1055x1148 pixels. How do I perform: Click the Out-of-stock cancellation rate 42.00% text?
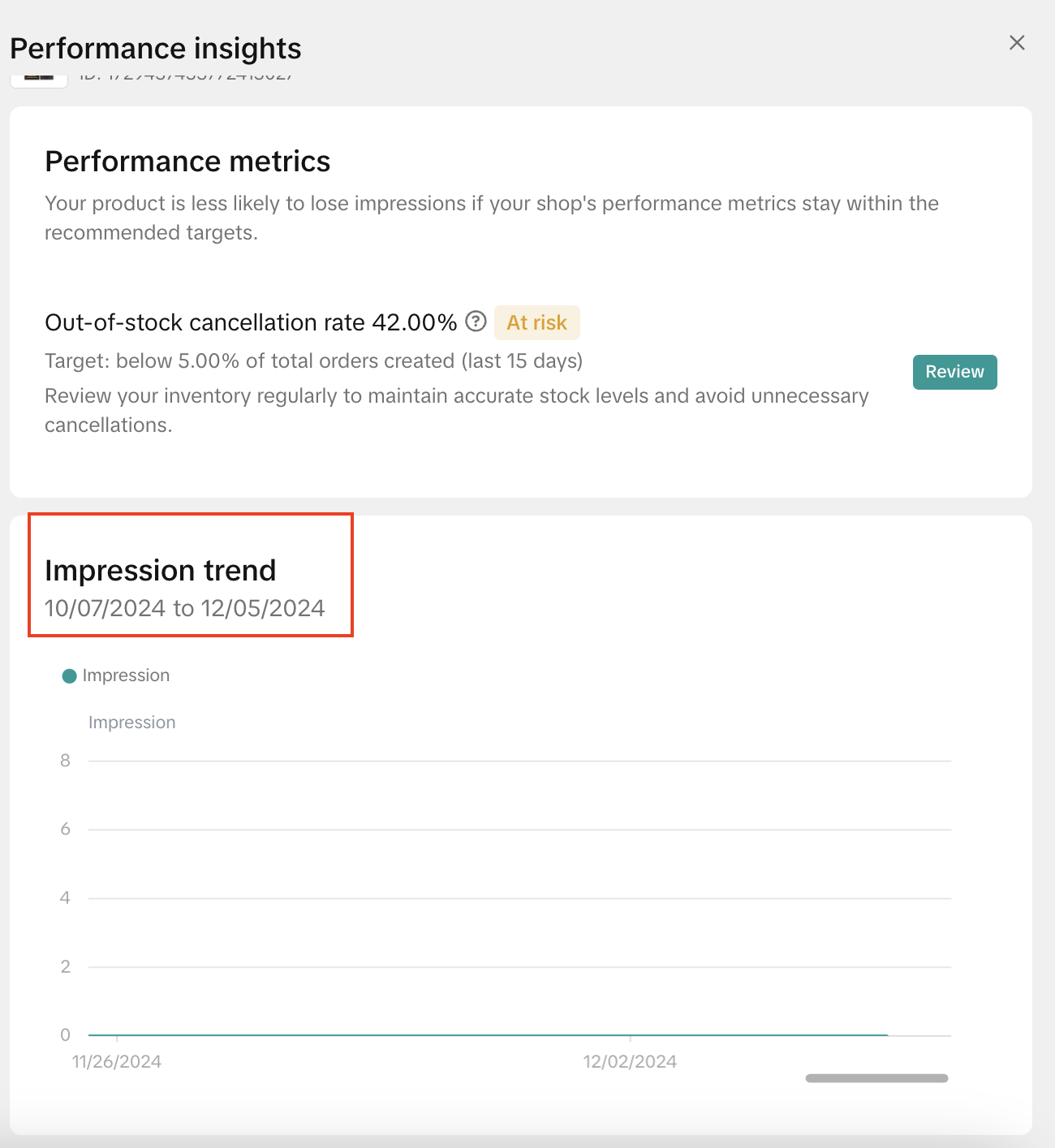click(251, 322)
